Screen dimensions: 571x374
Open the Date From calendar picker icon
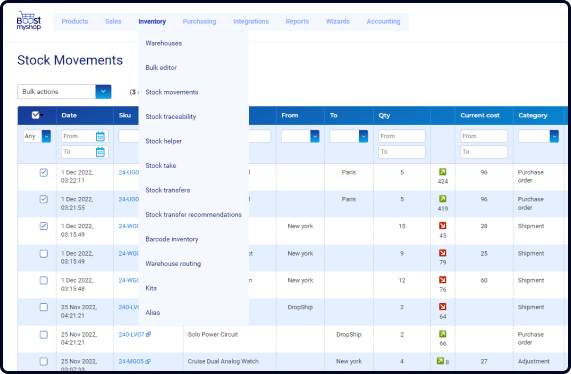pos(100,136)
